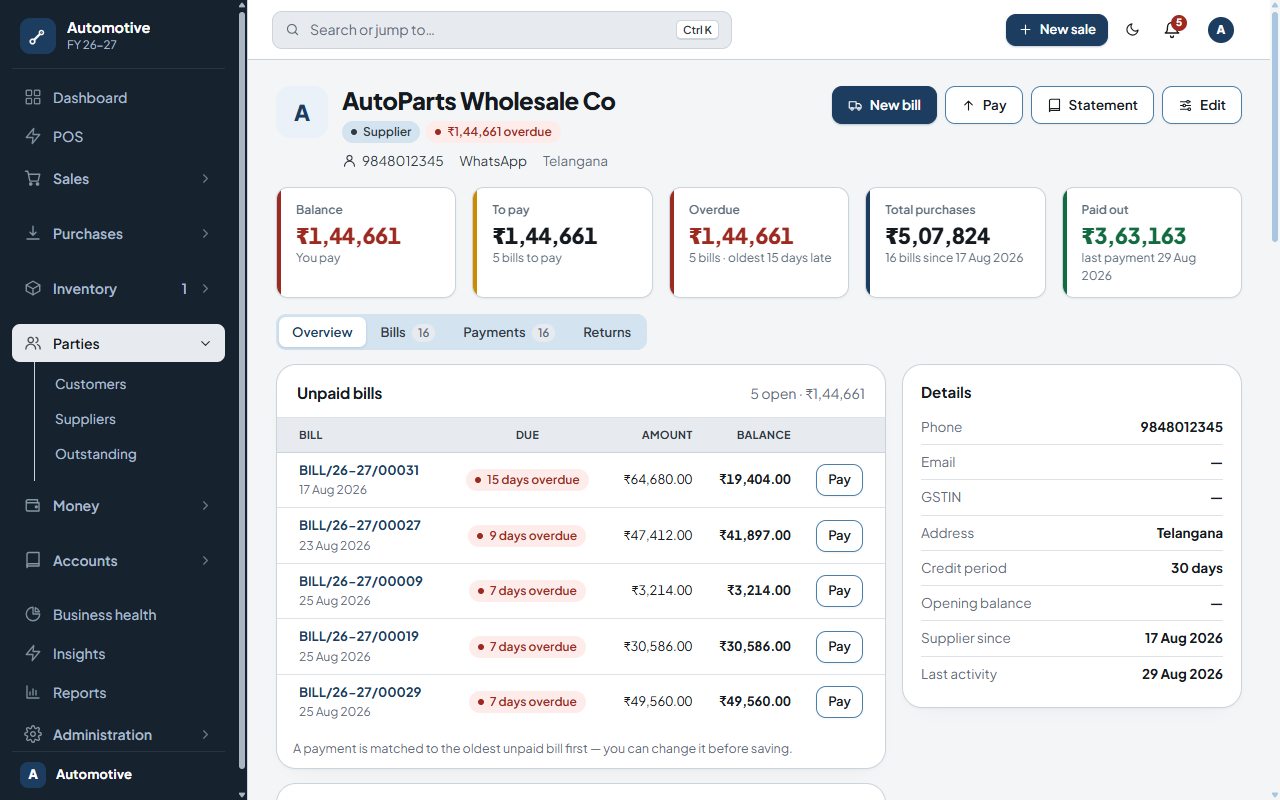The image size is (1280, 800).
Task: Click the Money wallet icon
Action: pyautogui.click(x=33, y=506)
